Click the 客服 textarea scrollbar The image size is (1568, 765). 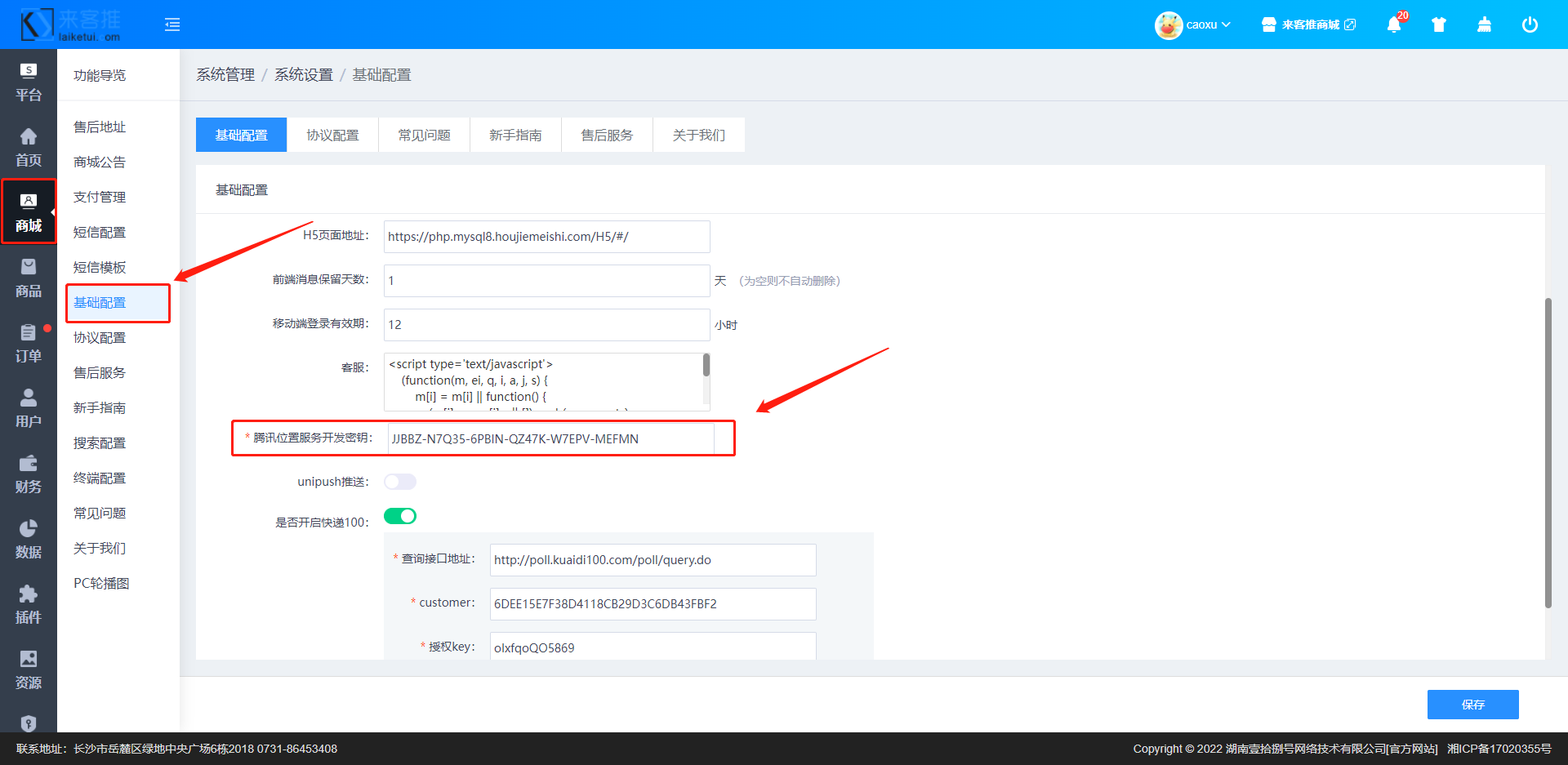tap(706, 365)
